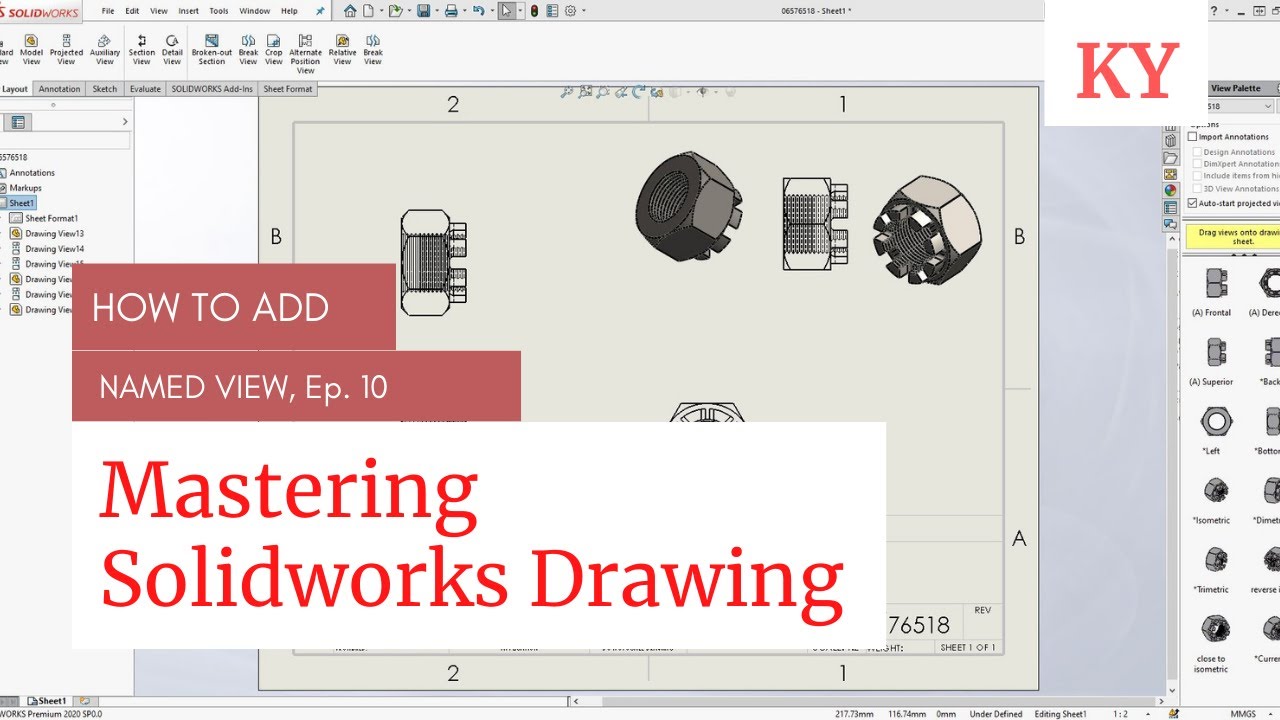Create a new document

pos(368,11)
